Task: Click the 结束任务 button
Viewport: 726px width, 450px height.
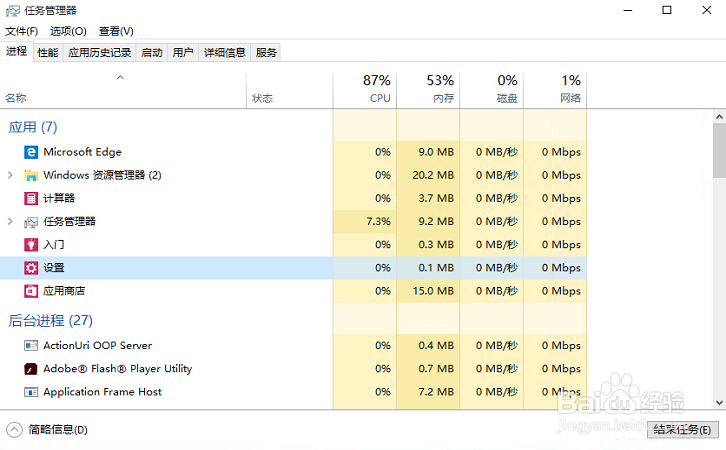Action: pos(682,430)
